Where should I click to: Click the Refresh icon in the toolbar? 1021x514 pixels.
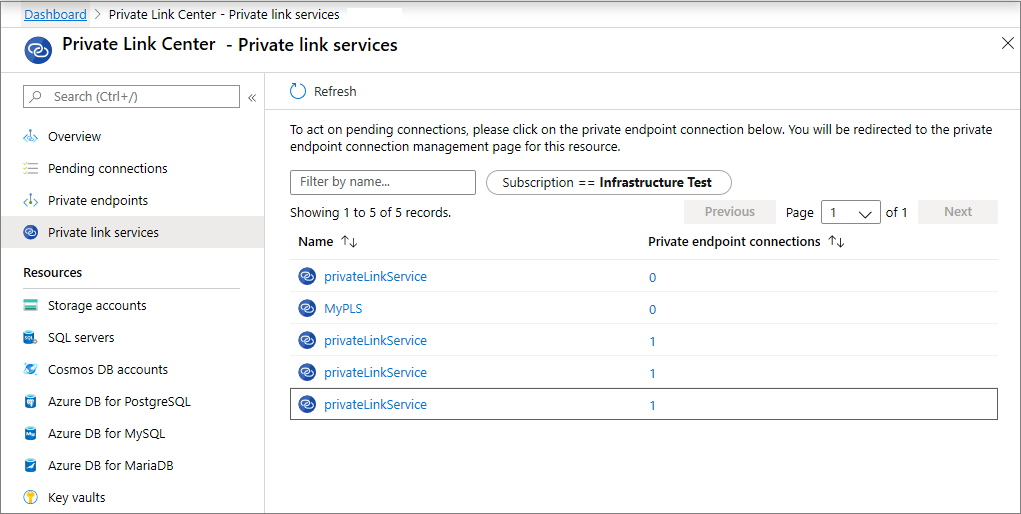click(298, 91)
